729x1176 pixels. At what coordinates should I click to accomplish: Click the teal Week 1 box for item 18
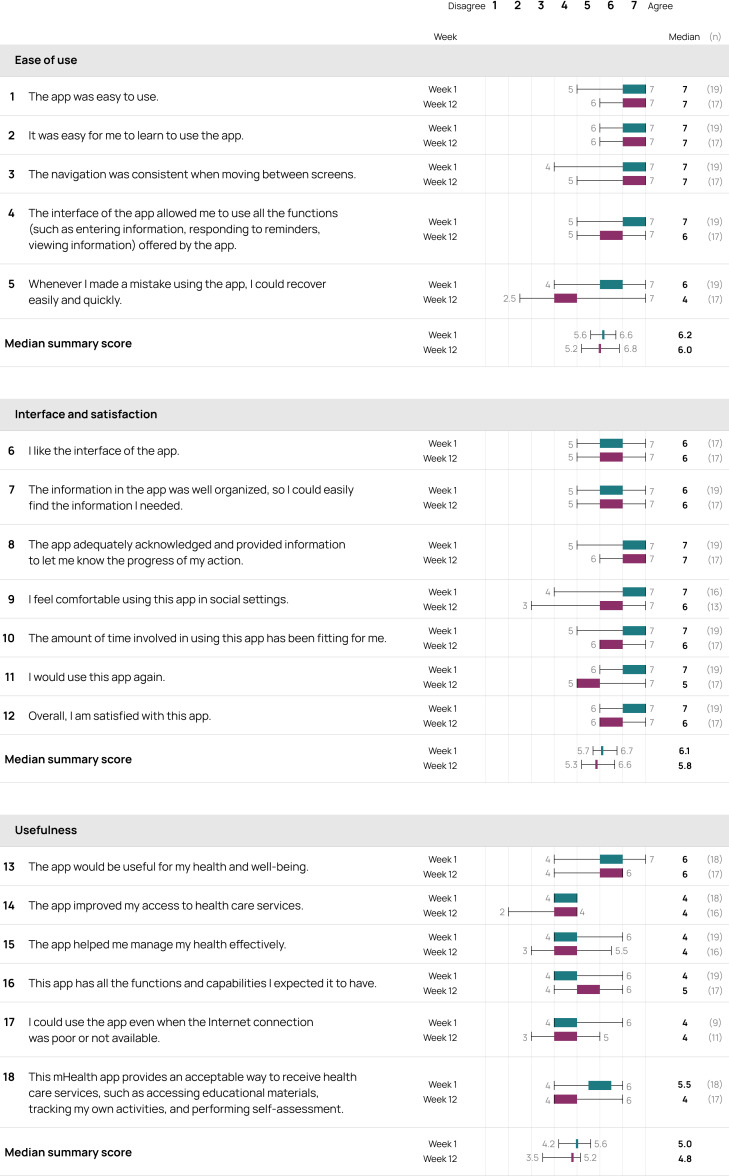(600, 1084)
